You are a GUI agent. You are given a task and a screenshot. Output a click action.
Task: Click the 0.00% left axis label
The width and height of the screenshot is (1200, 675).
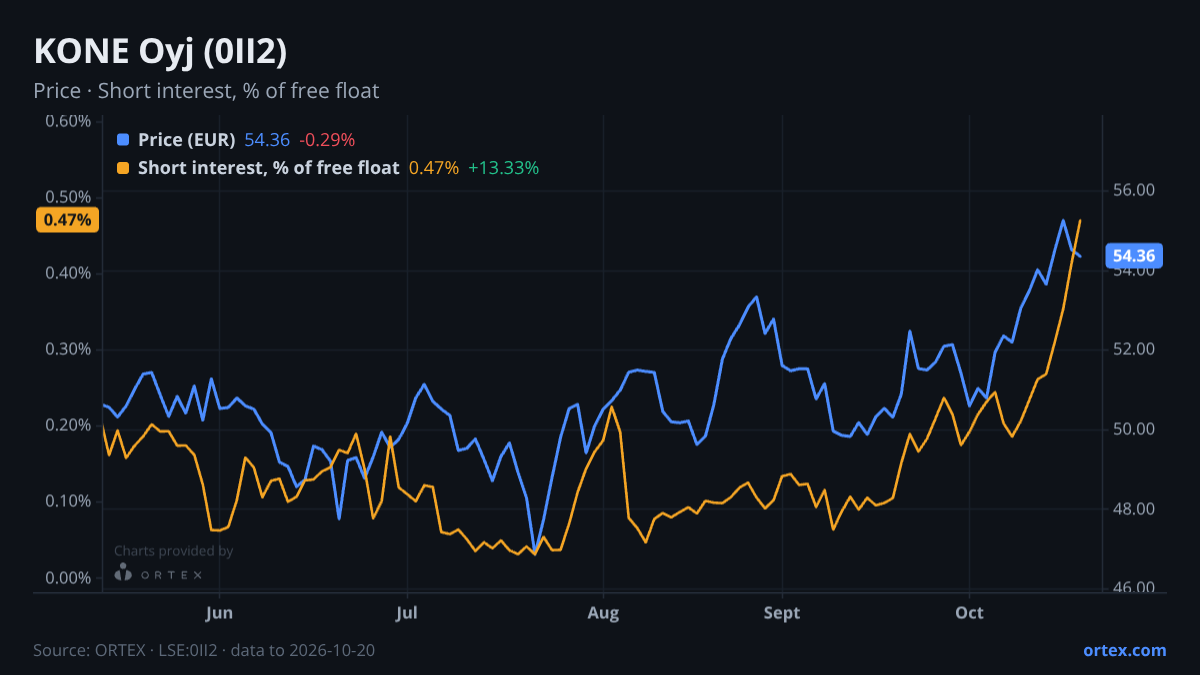[x=68, y=577]
